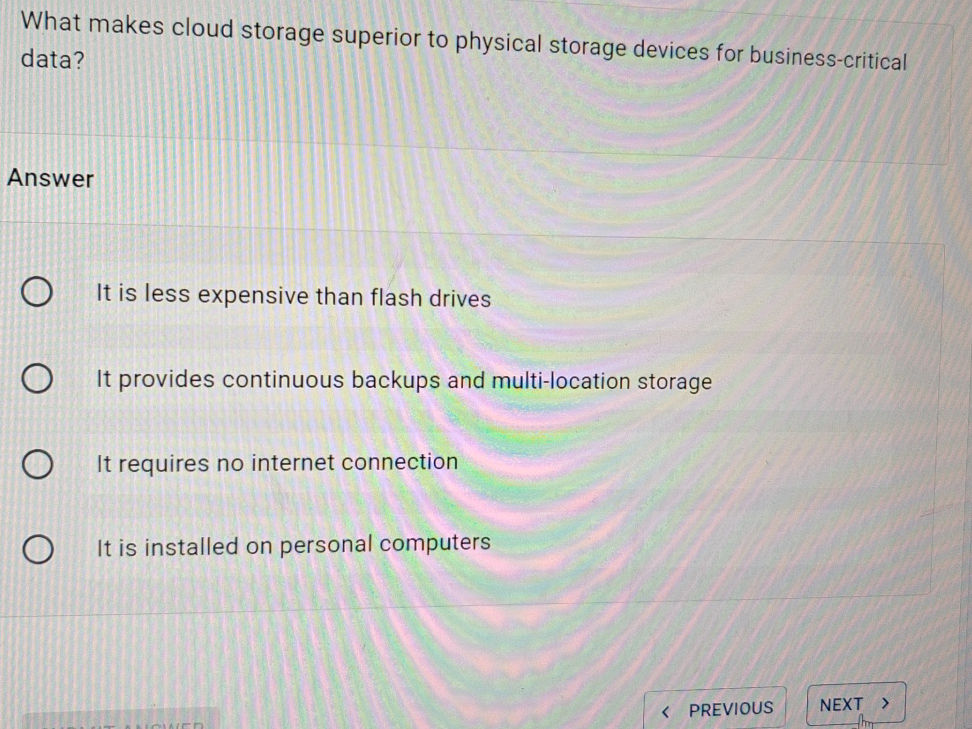Click the option text about flash drive expense

[x=292, y=297]
